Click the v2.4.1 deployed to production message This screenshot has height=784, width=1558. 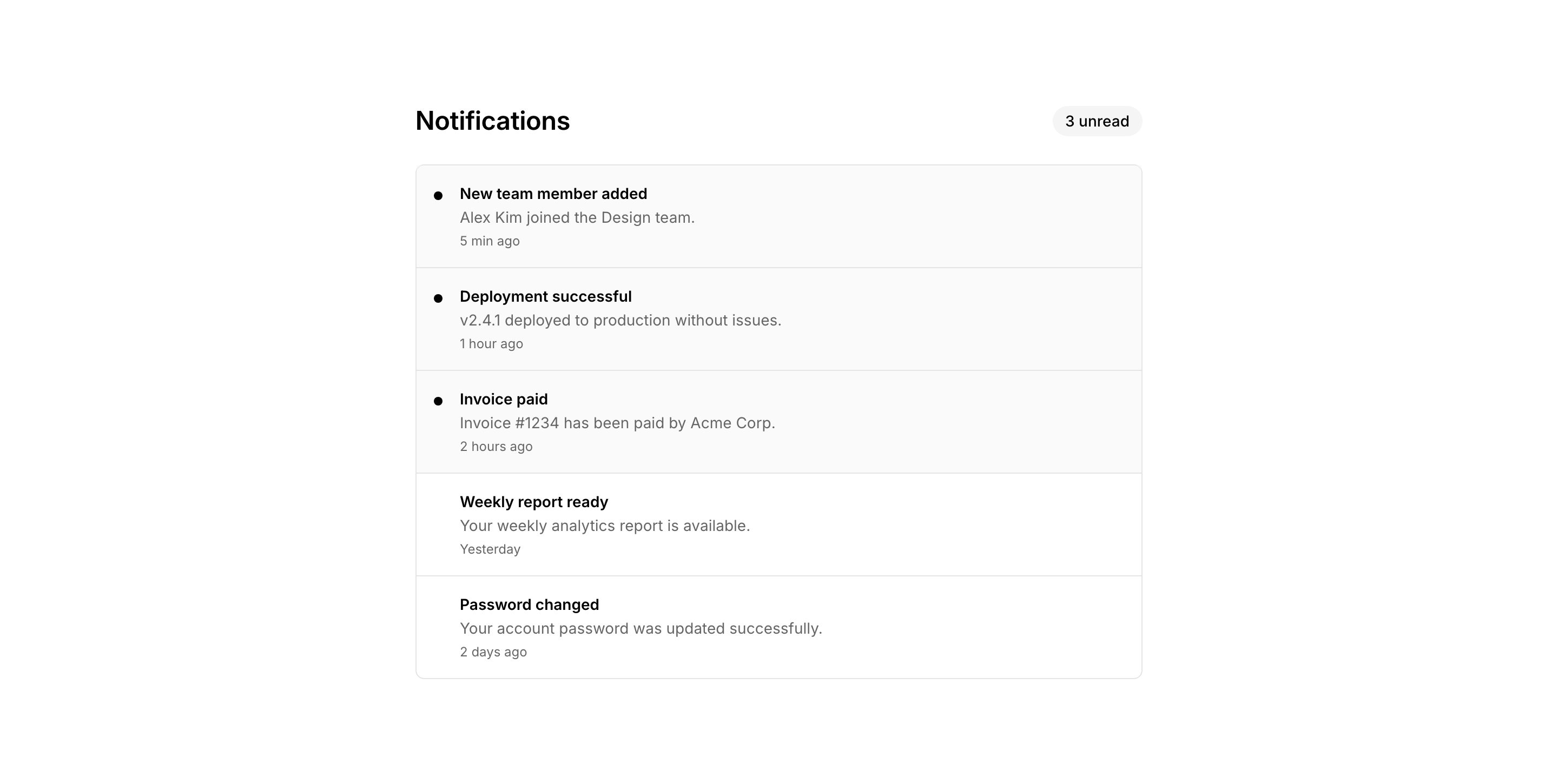point(620,321)
